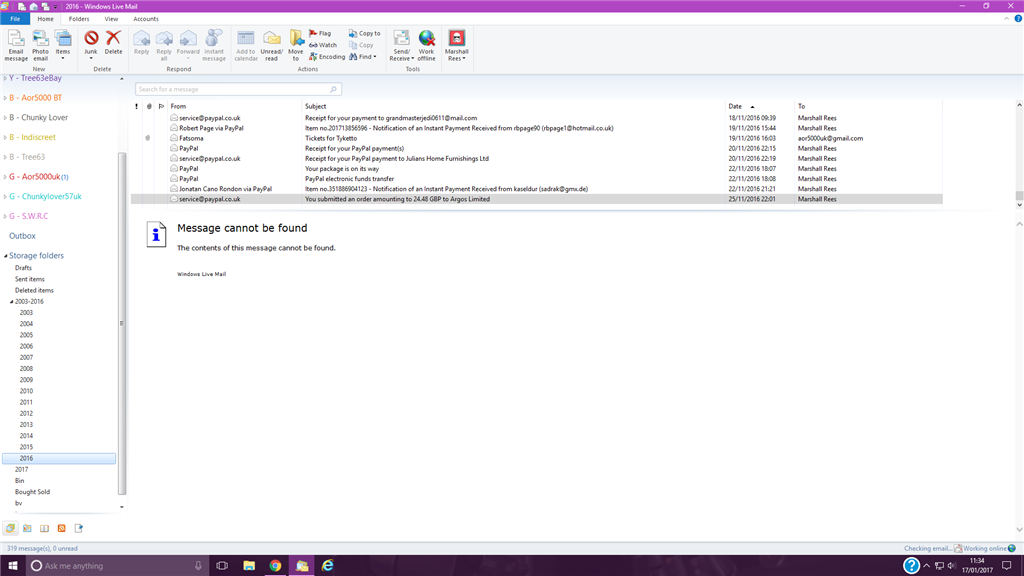Select the Your package is on its way email
Screen dimensions: 1024x576
[x=536, y=168]
